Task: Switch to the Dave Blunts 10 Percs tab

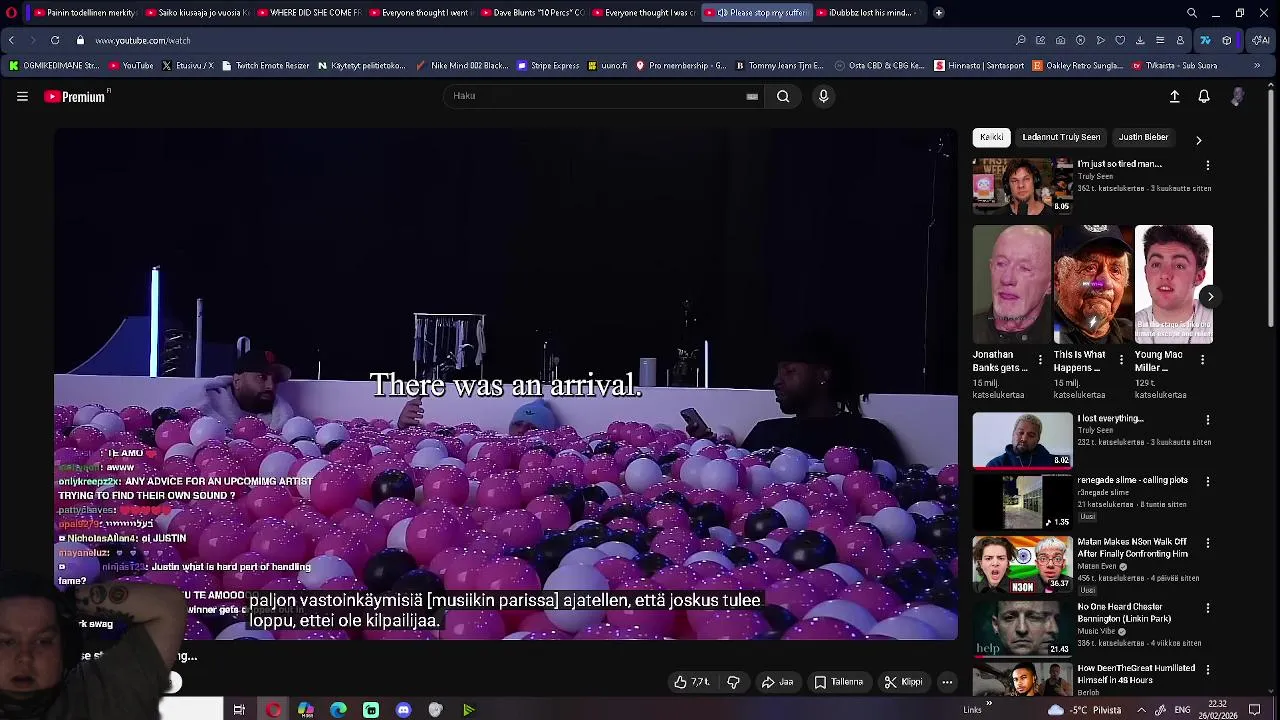Action: pos(531,13)
